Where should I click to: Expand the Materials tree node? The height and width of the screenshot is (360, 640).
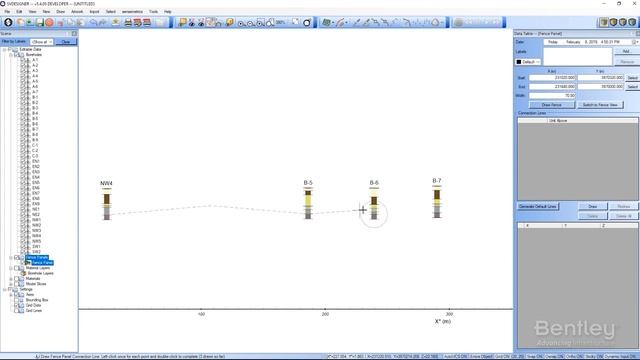11,279
